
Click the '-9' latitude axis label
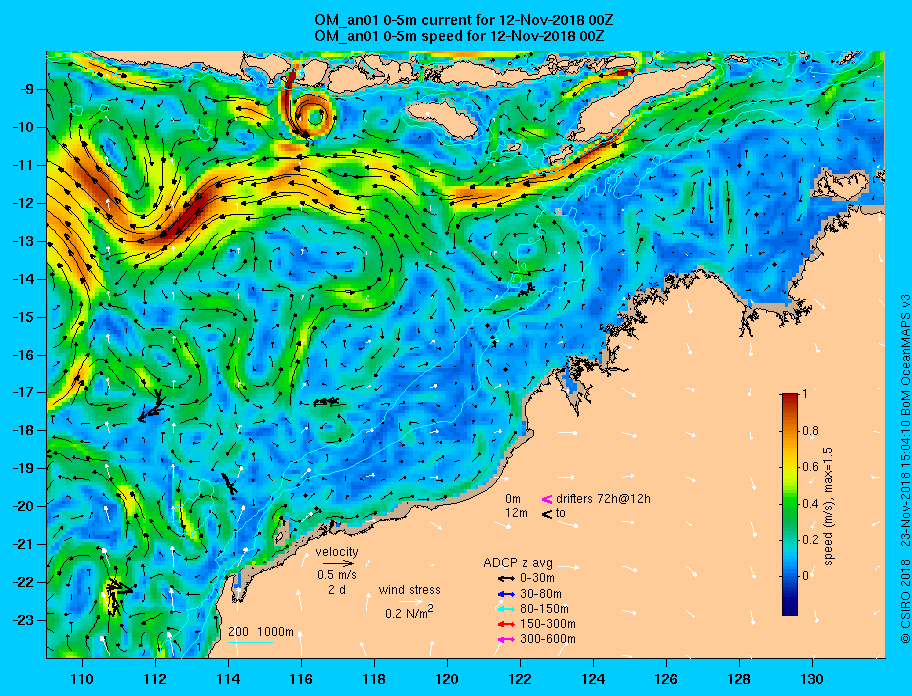pos(27,89)
